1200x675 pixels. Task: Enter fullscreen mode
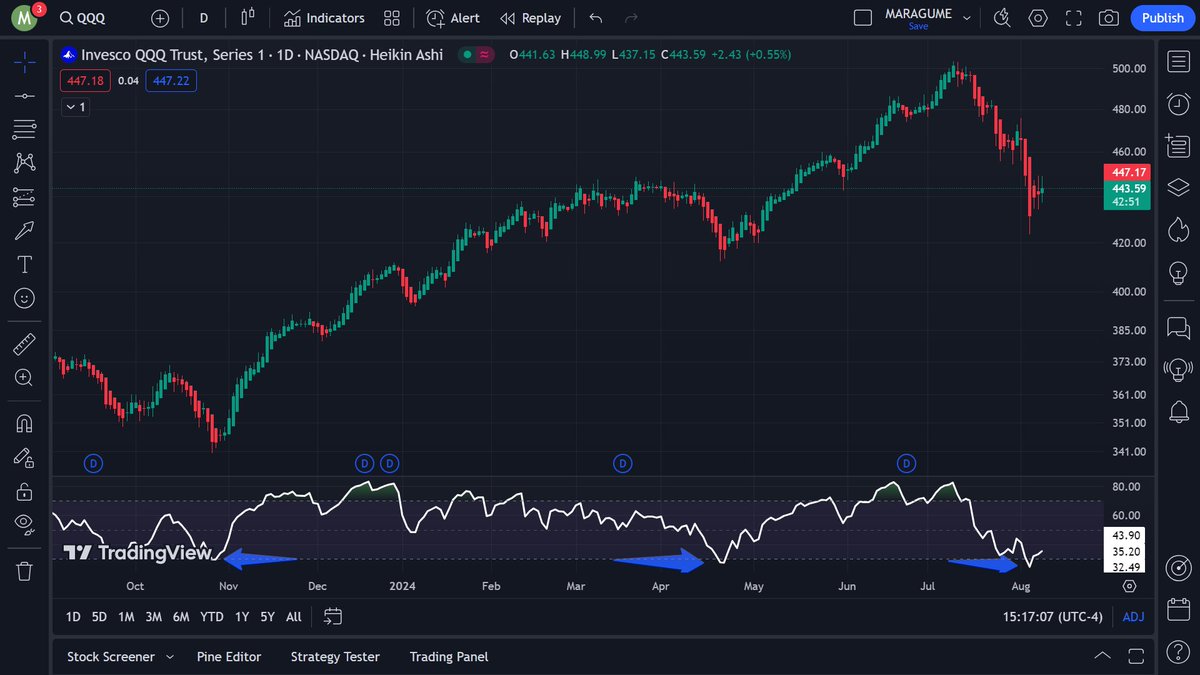(x=1073, y=18)
